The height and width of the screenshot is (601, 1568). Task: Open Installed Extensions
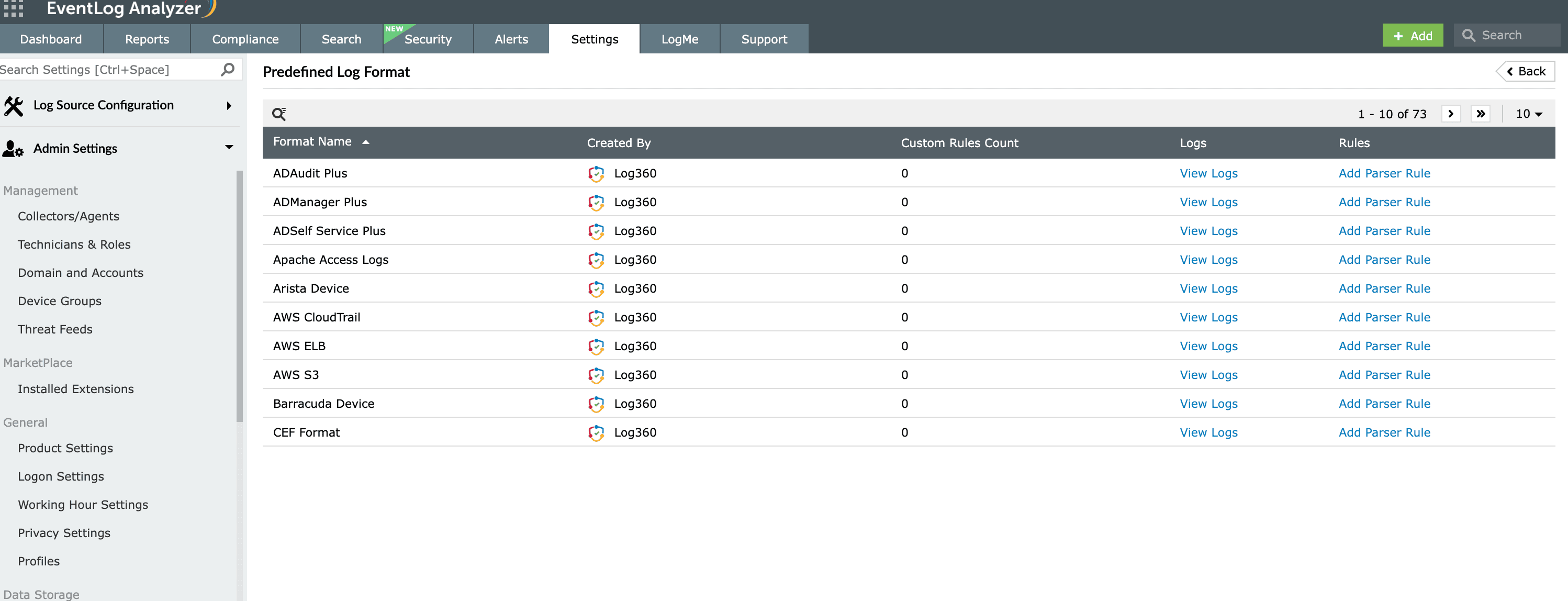(x=75, y=389)
